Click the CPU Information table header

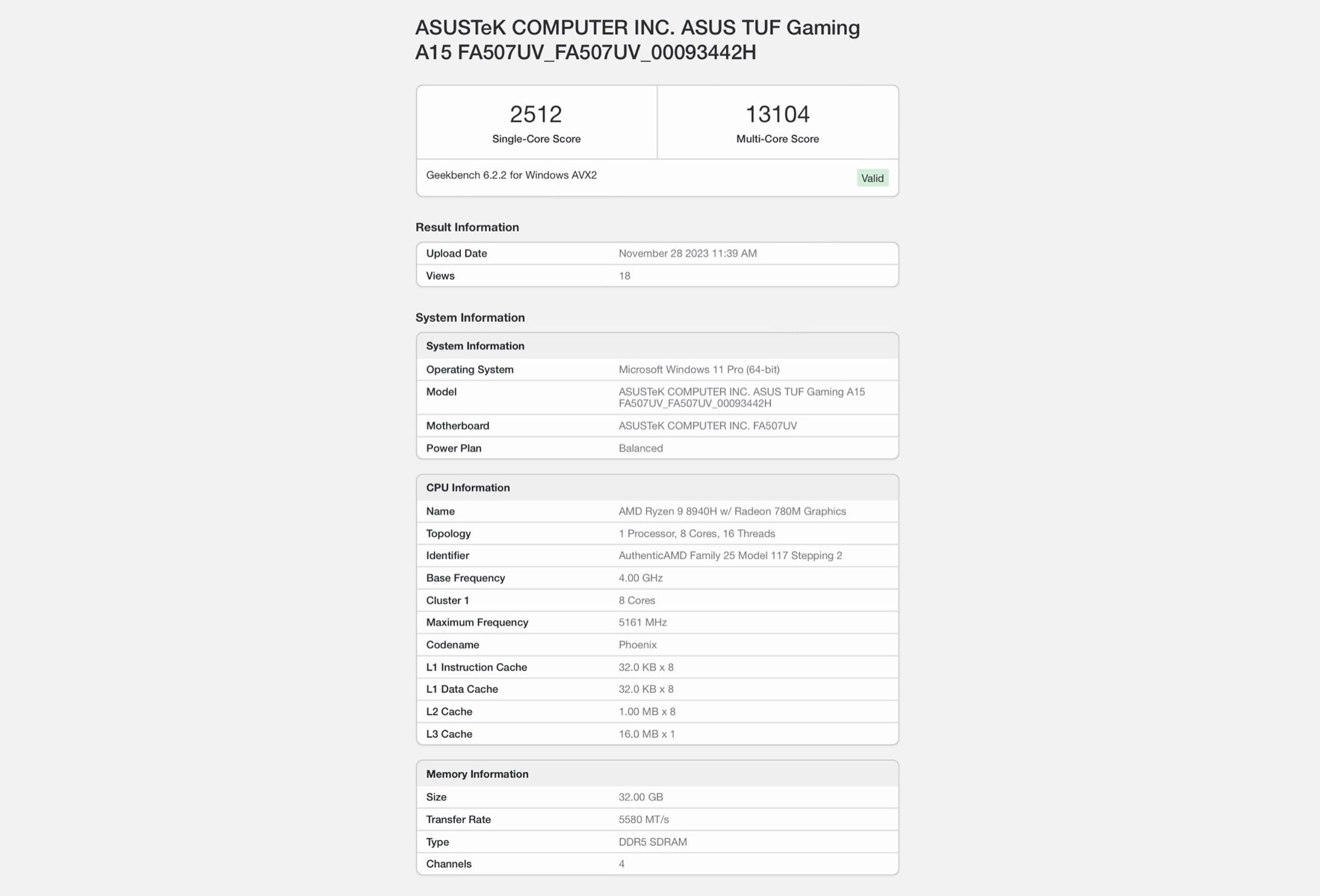[468, 488]
